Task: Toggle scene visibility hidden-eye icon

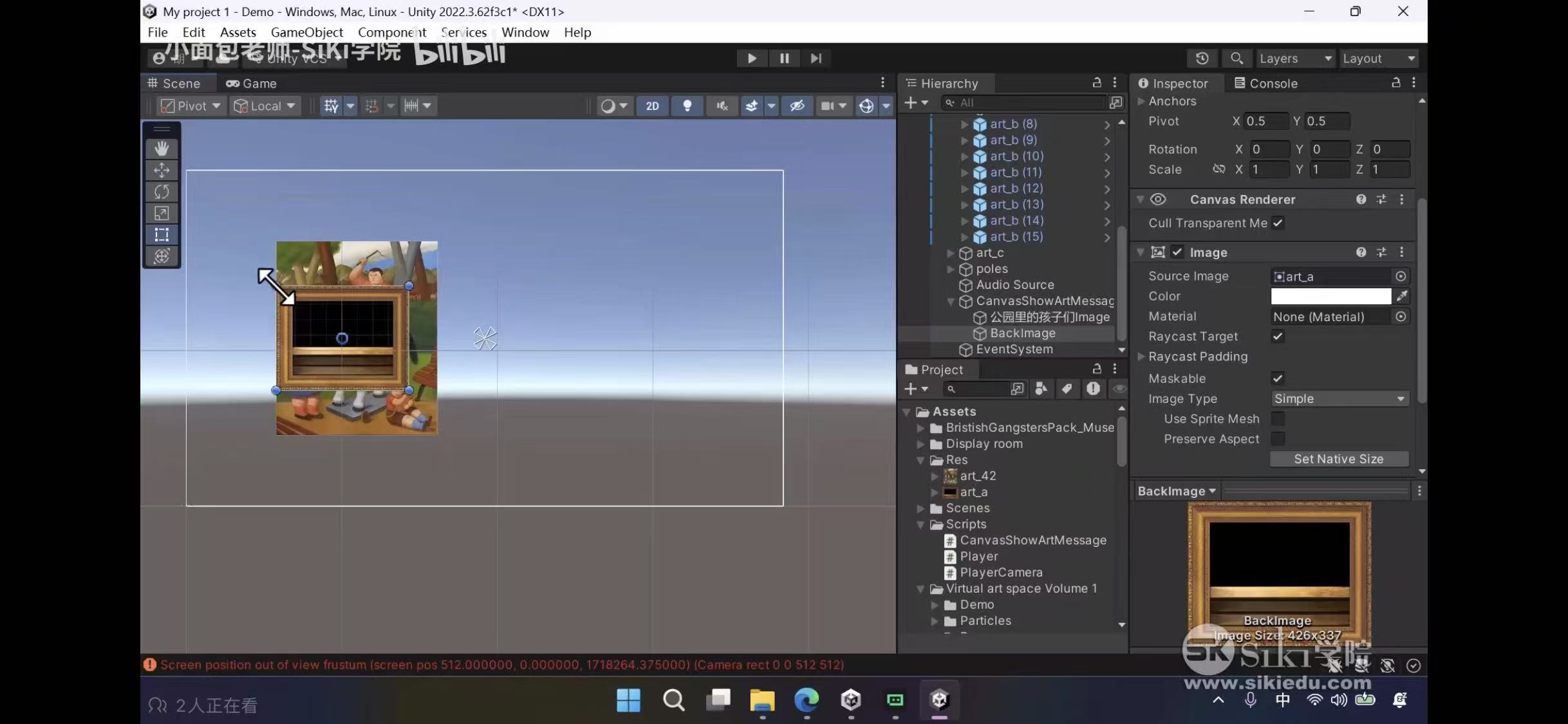Action: point(797,106)
